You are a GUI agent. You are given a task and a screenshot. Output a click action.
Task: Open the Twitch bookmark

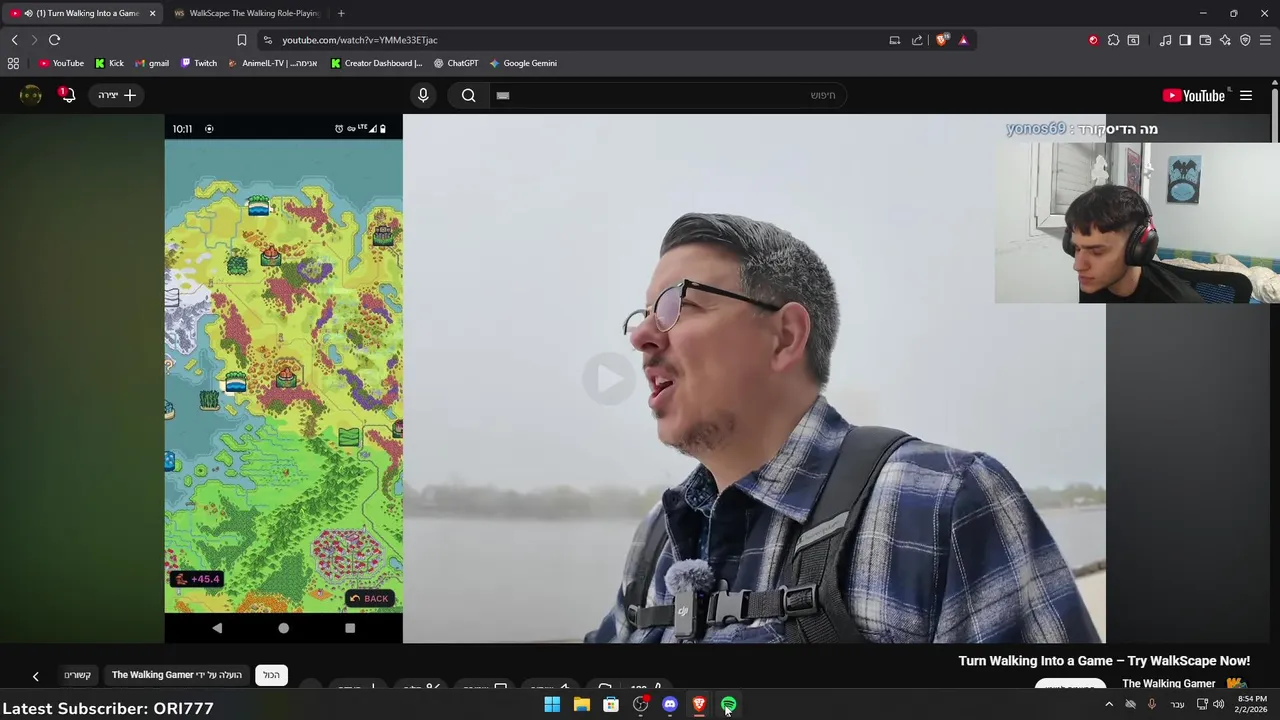pos(199,63)
